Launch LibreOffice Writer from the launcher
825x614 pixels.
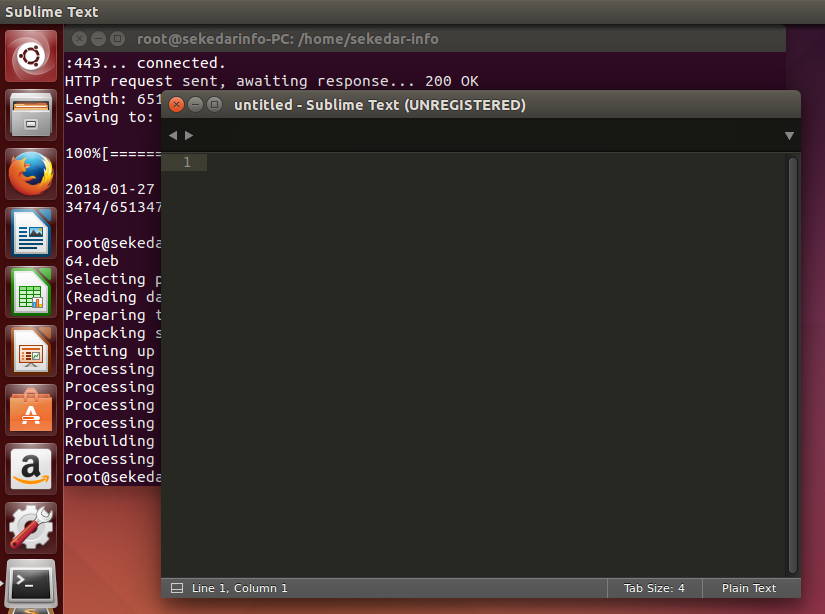tap(30, 232)
